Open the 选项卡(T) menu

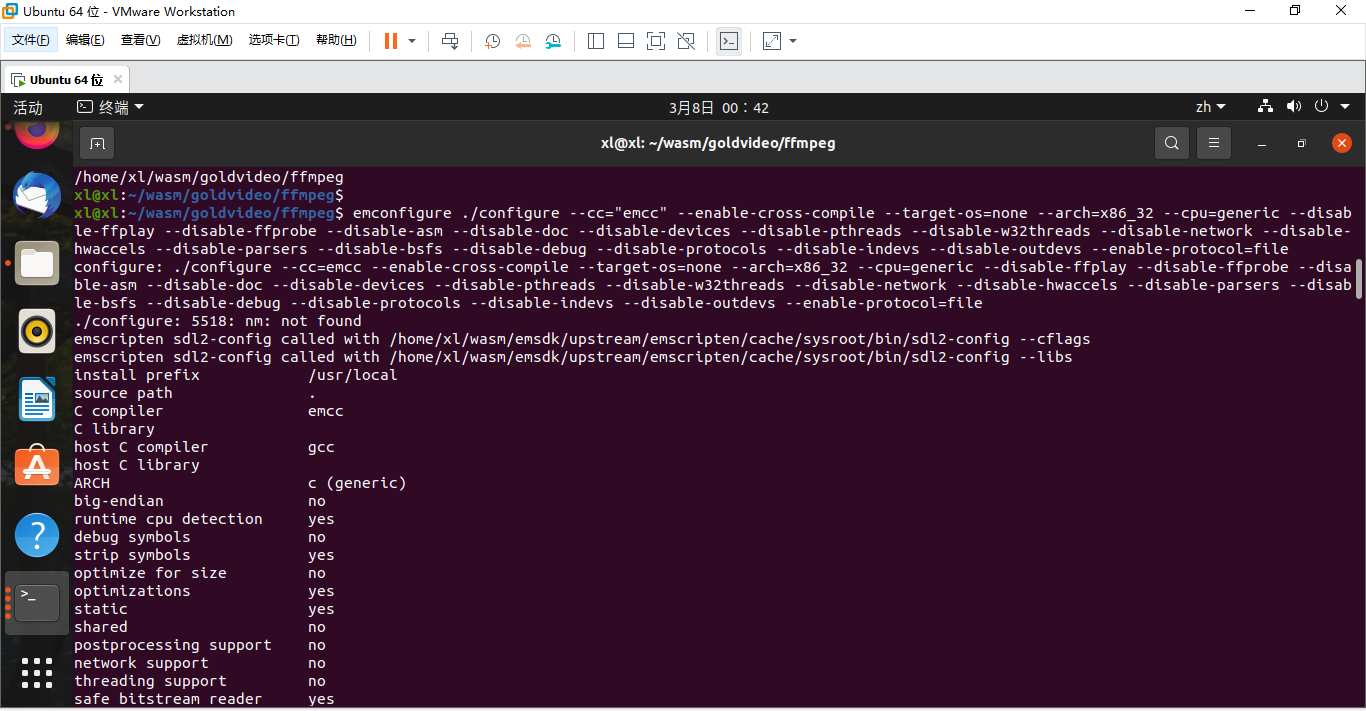(x=274, y=40)
